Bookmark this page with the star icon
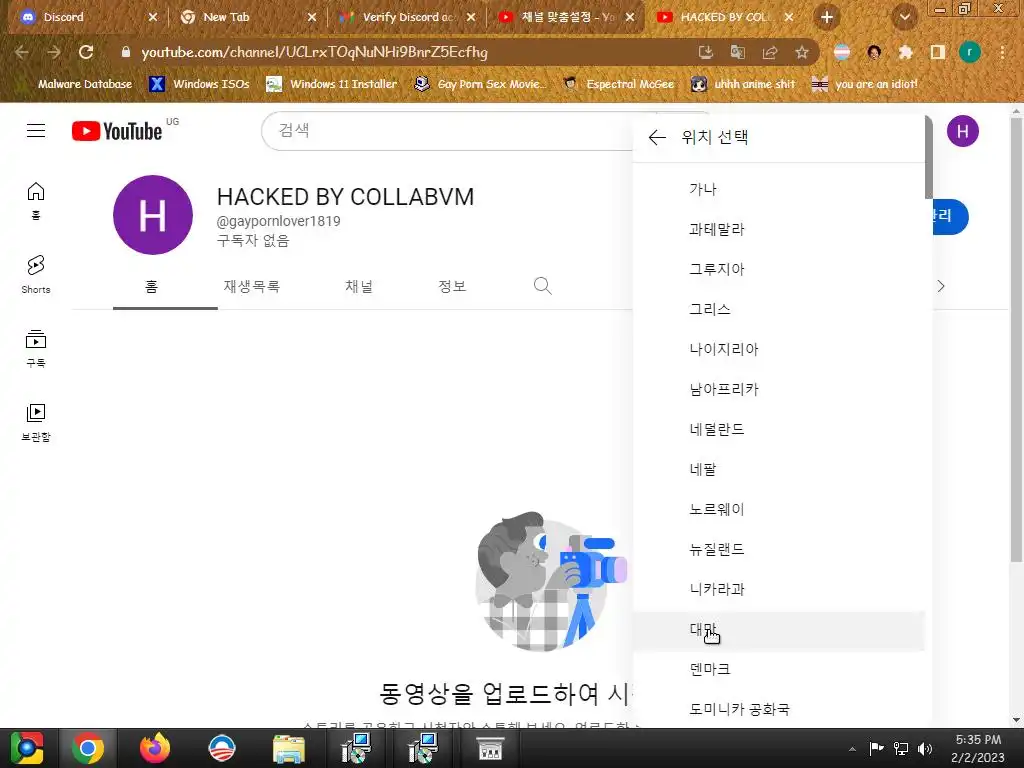This screenshot has height=768, width=1024. point(802,52)
